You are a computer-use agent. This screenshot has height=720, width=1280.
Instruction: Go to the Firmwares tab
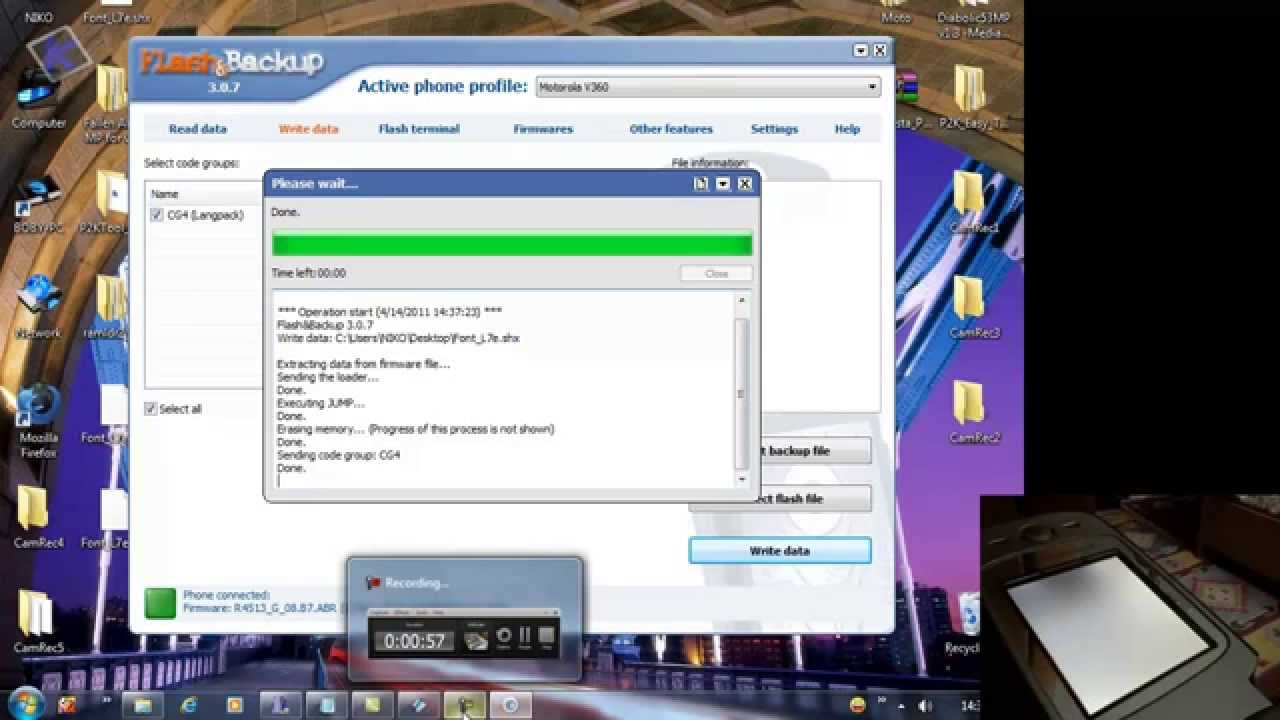(x=543, y=129)
